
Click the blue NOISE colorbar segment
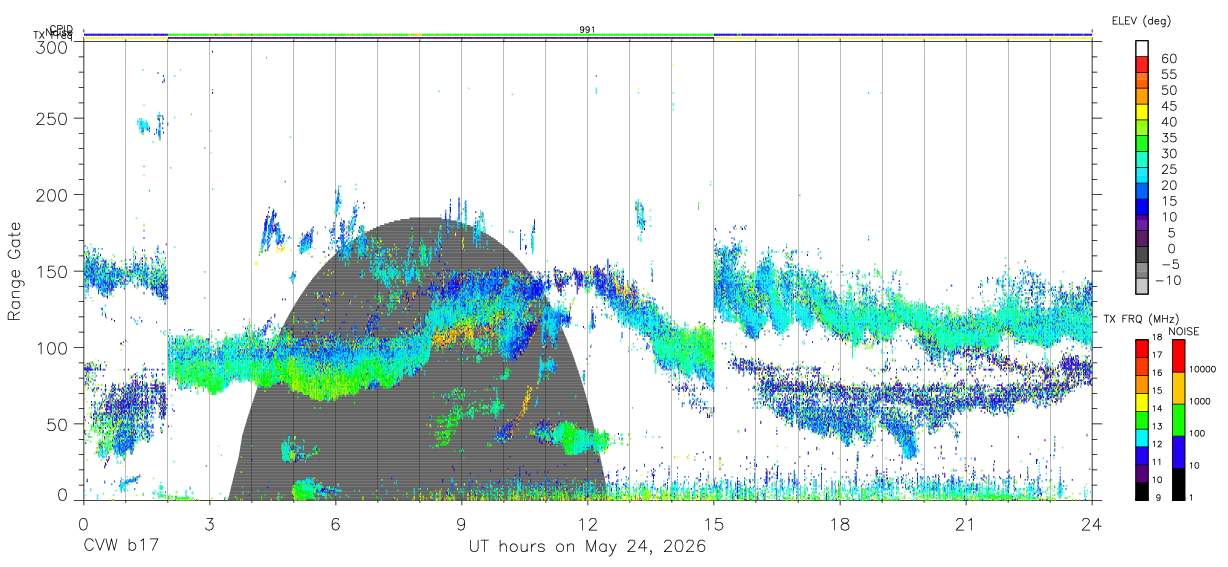pyautogui.click(x=1179, y=452)
